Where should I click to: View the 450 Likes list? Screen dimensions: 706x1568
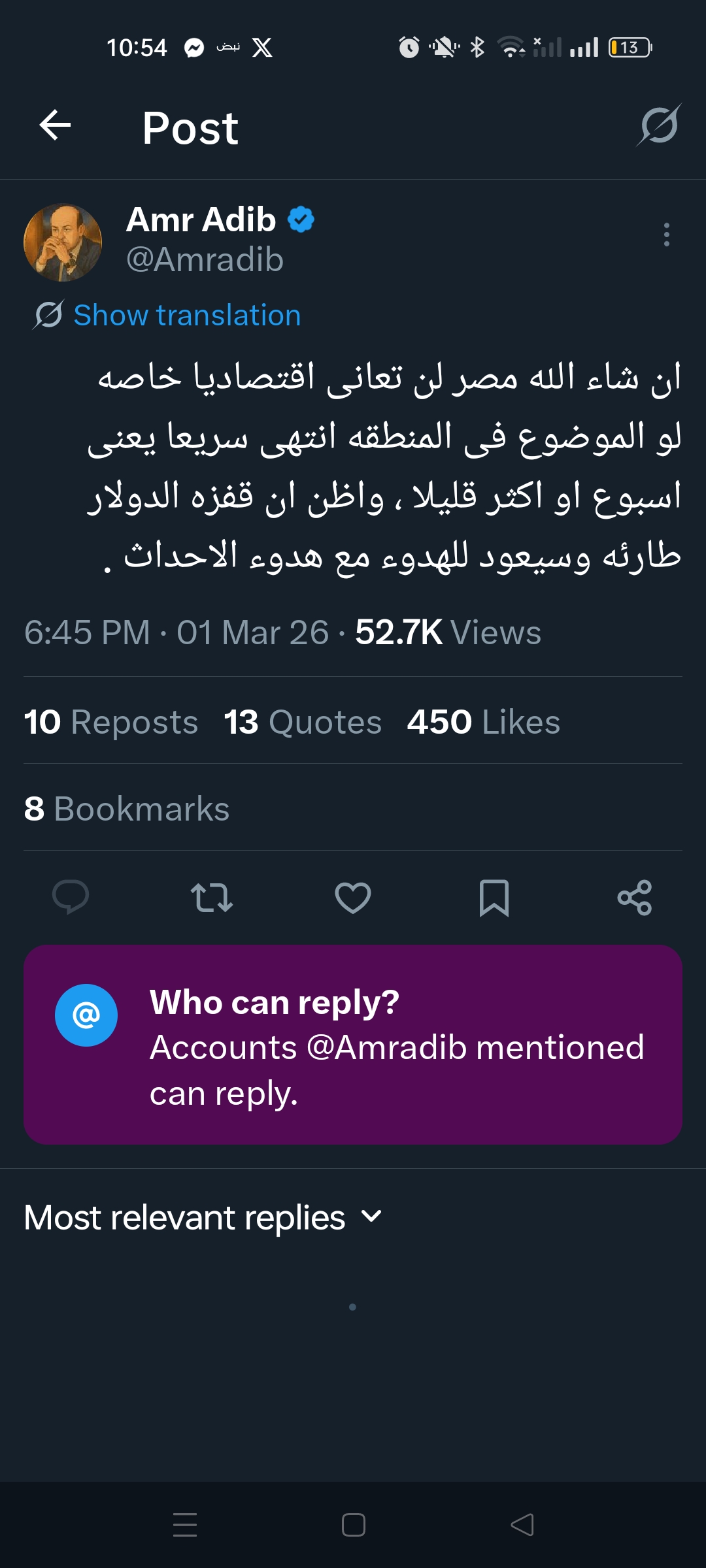pos(484,722)
